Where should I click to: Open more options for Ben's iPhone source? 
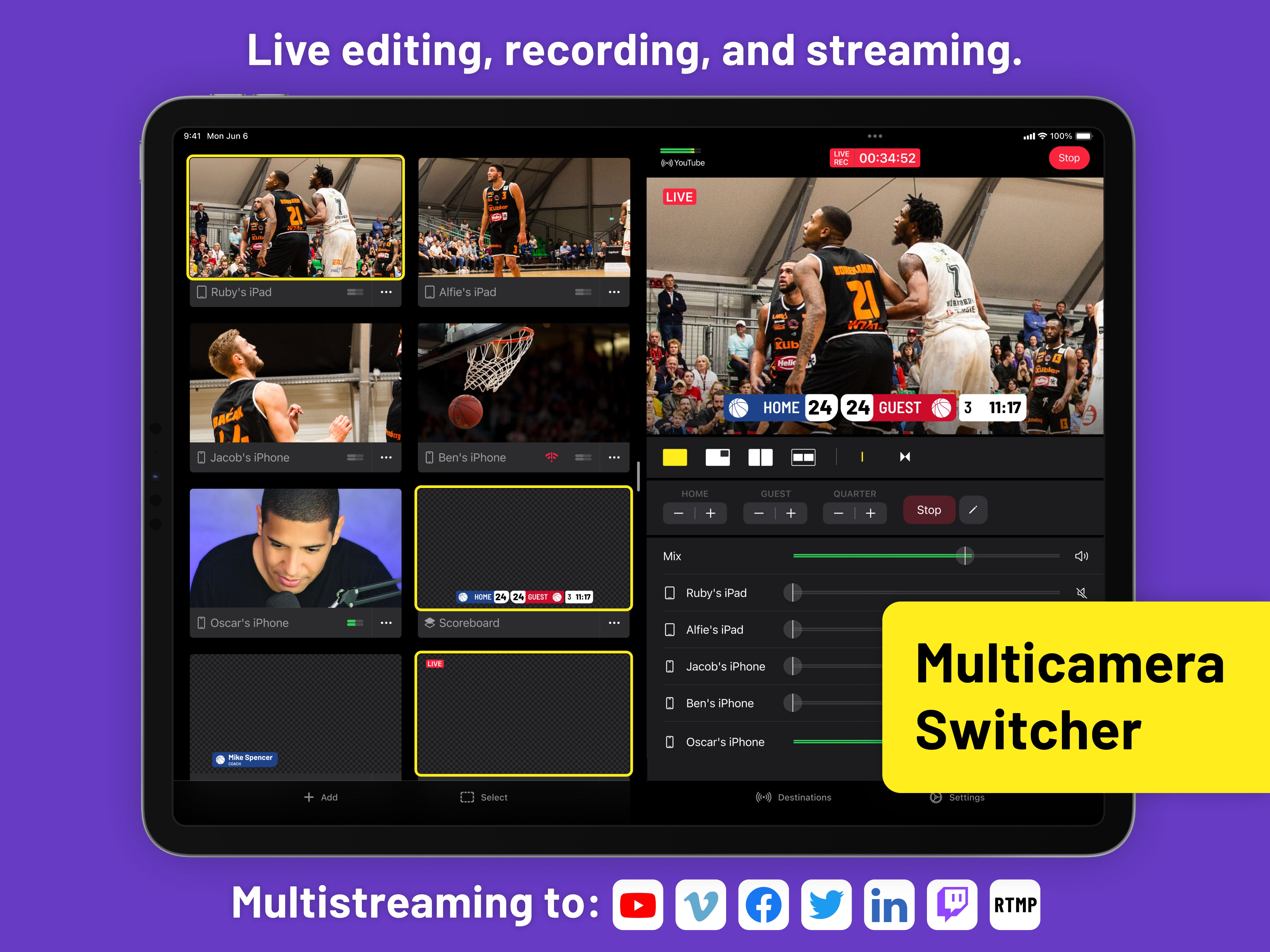tap(614, 458)
